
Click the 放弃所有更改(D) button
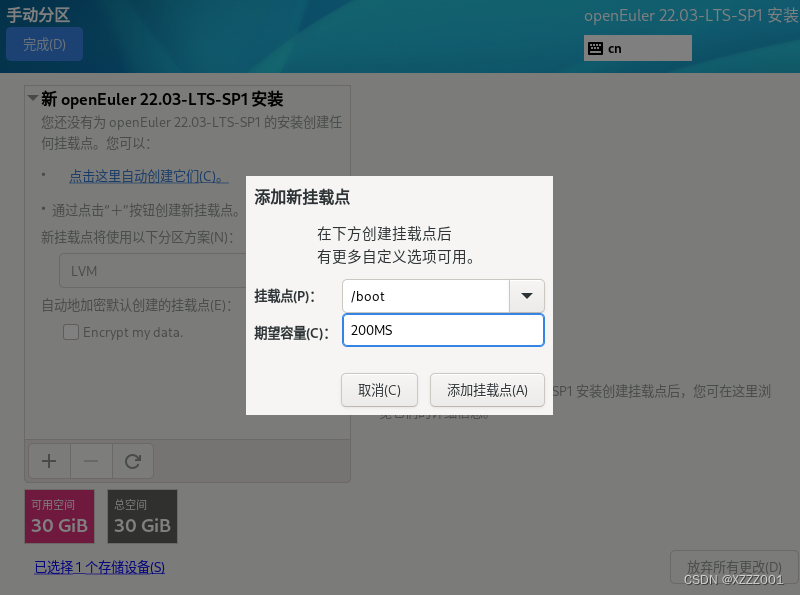(735, 566)
